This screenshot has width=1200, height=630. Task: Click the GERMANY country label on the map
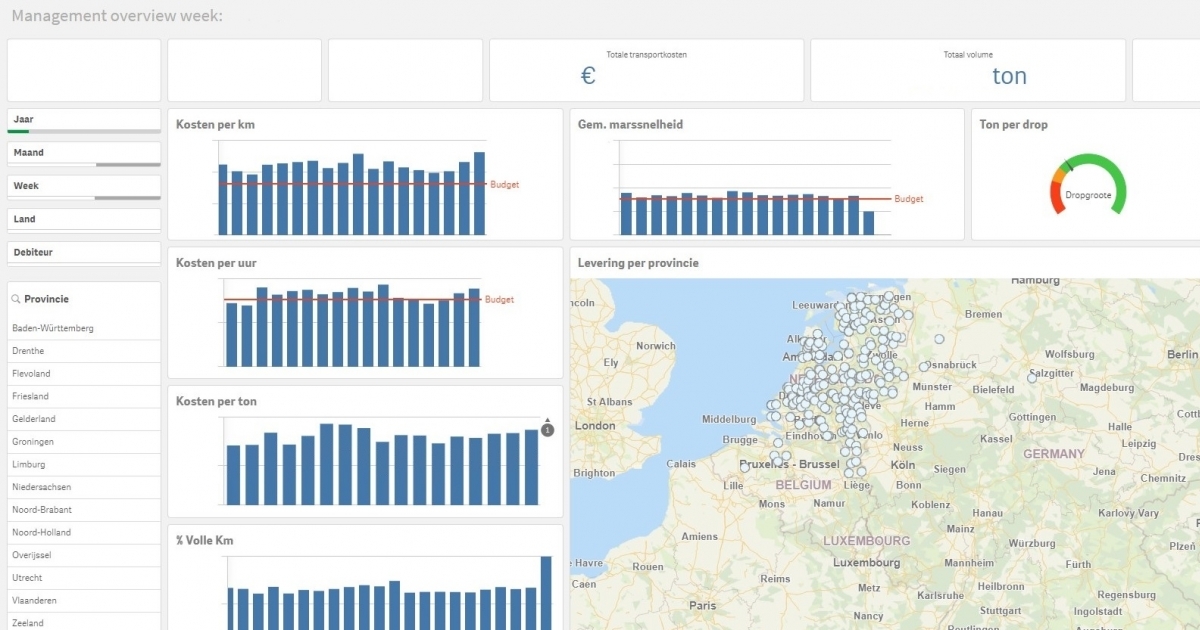point(1054,454)
